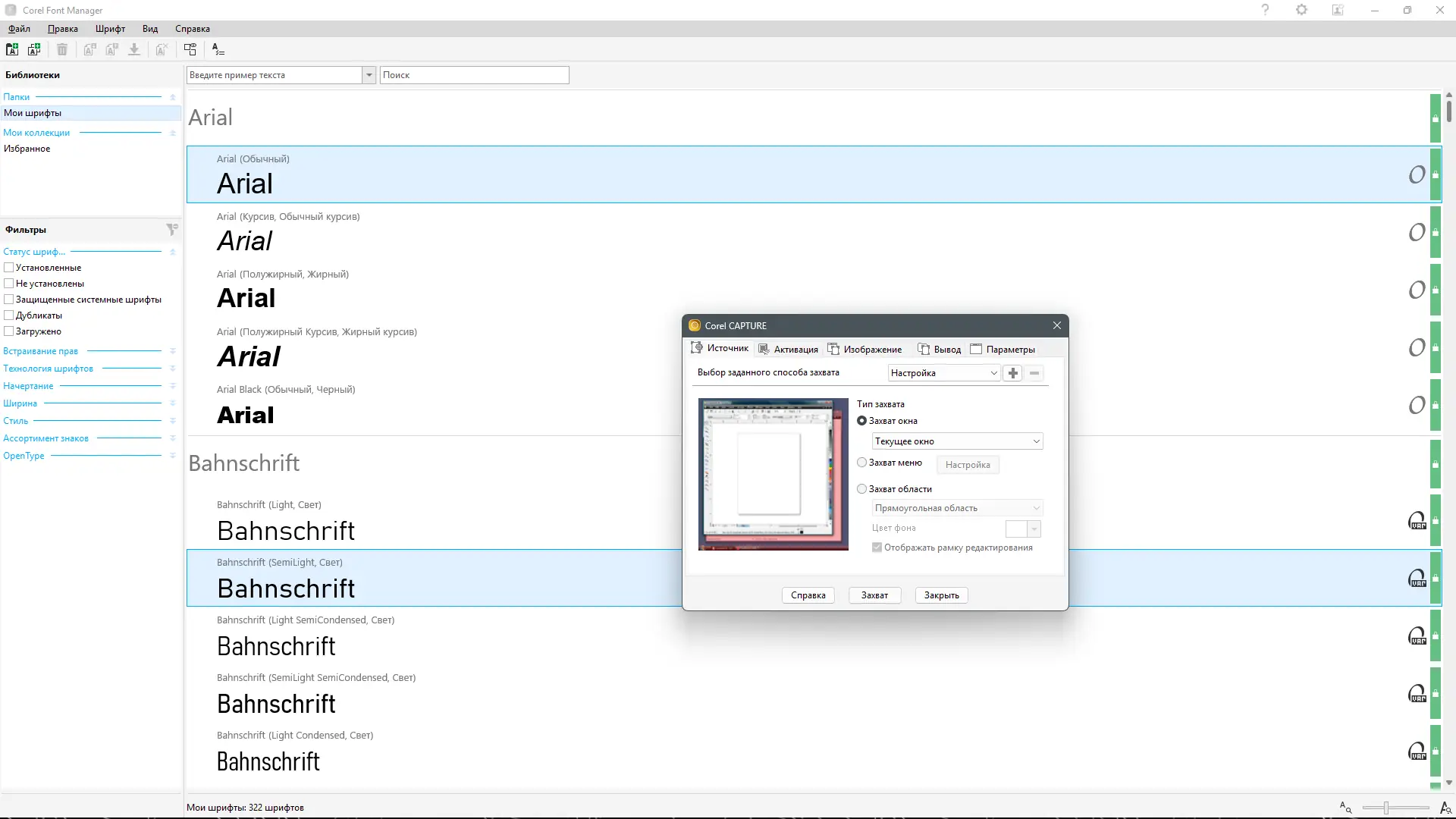
Task: Click the settings gear icon in title bar
Action: [x=1301, y=10]
